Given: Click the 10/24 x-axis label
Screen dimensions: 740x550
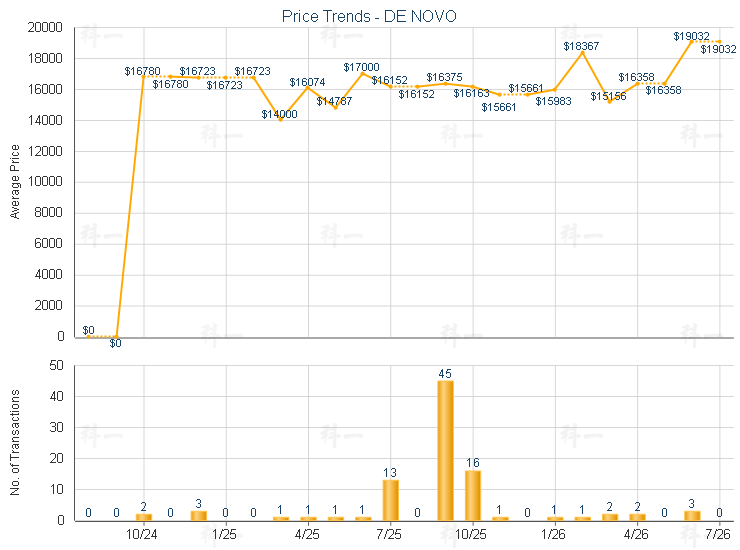Looking at the screenshot, I should 142,534.
